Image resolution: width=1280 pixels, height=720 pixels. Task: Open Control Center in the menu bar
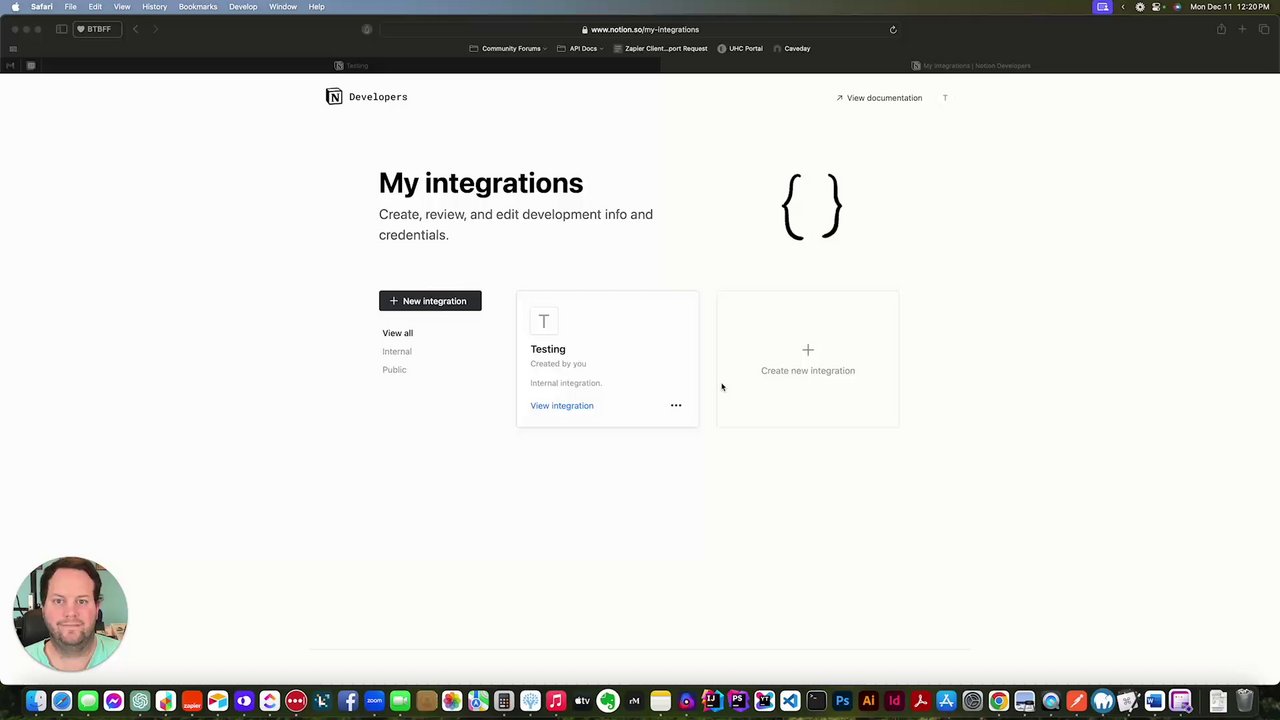[1158, 7]
